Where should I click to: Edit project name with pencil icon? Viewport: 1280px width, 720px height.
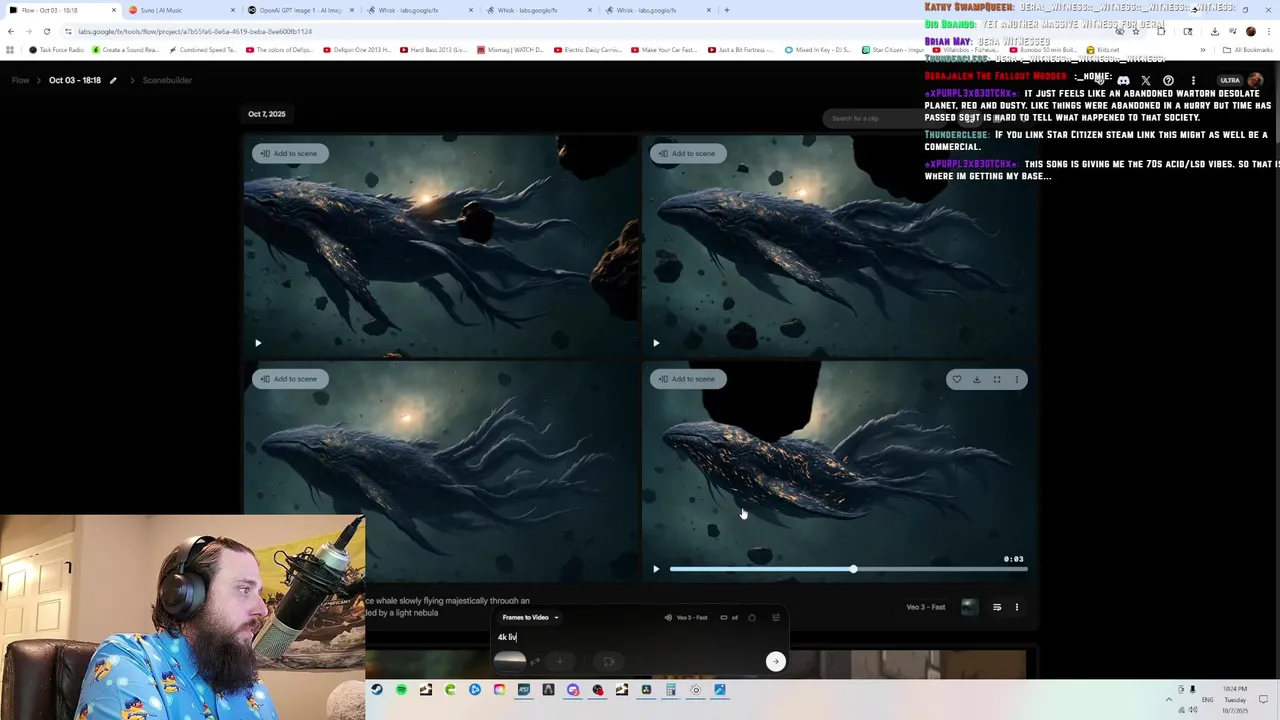pyautogui.click(x=113, y=80)
